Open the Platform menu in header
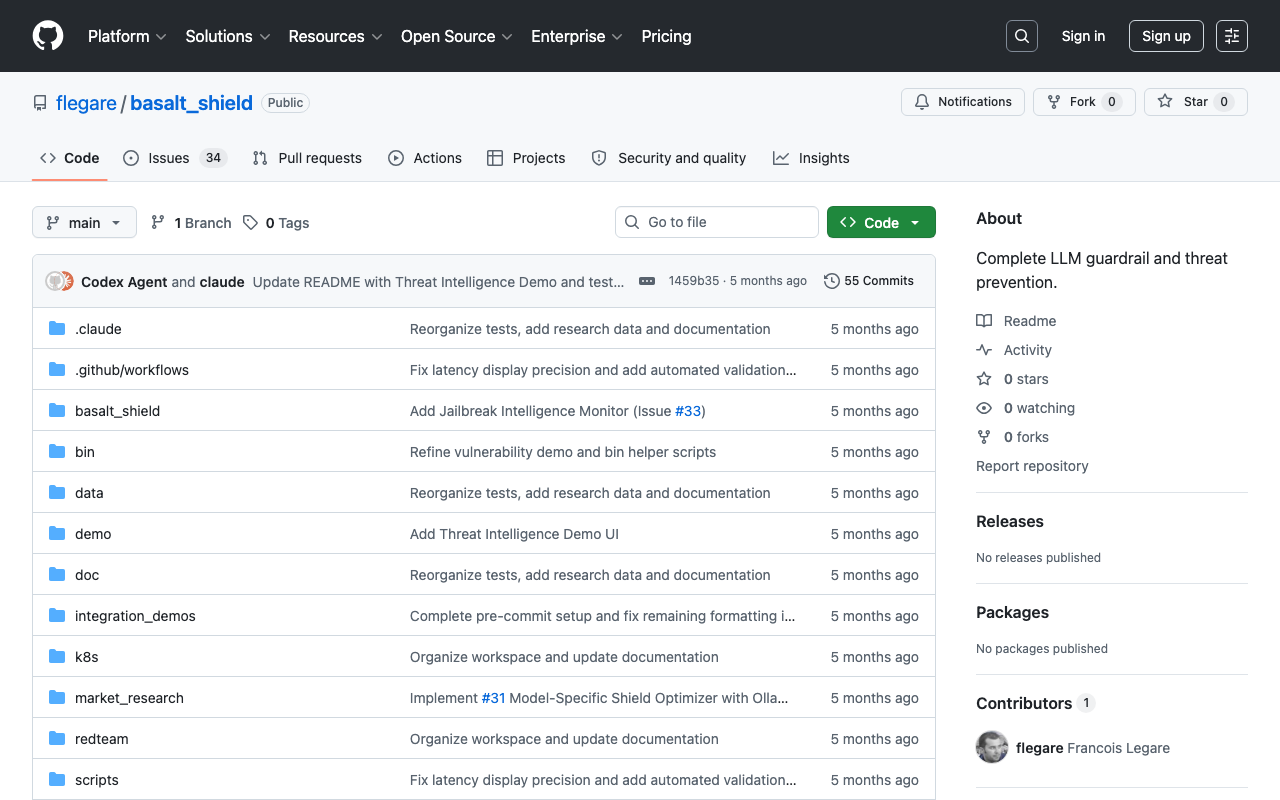The image size is (1280, 800). click(127, 36)
